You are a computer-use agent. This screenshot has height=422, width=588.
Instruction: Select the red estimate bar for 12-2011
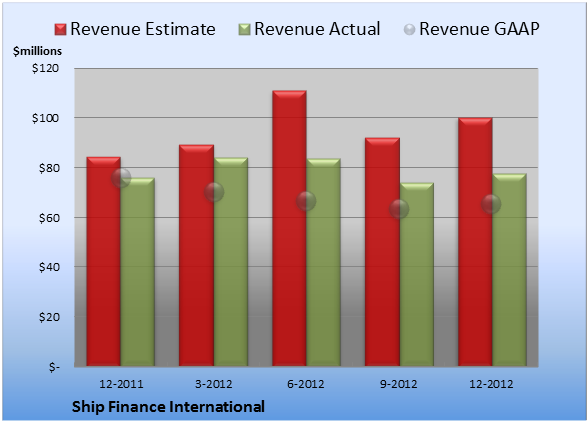coord(104,261)
